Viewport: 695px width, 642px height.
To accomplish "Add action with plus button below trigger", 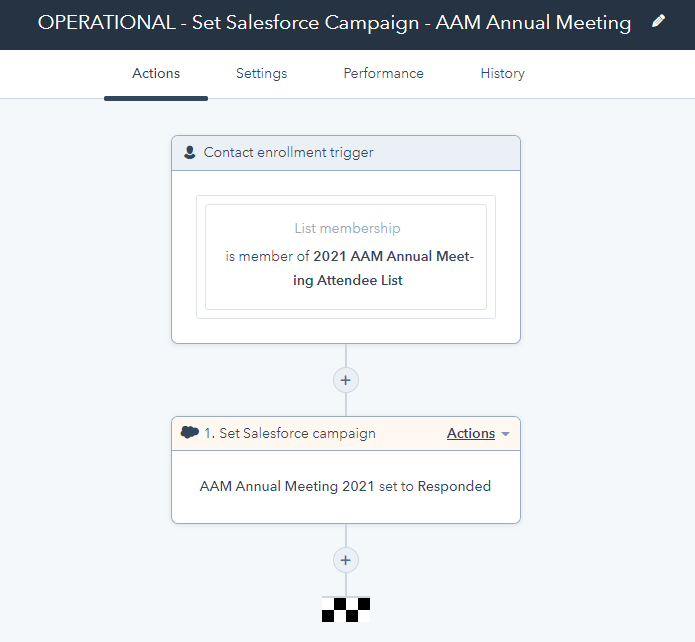I will [x=346, y=380].
